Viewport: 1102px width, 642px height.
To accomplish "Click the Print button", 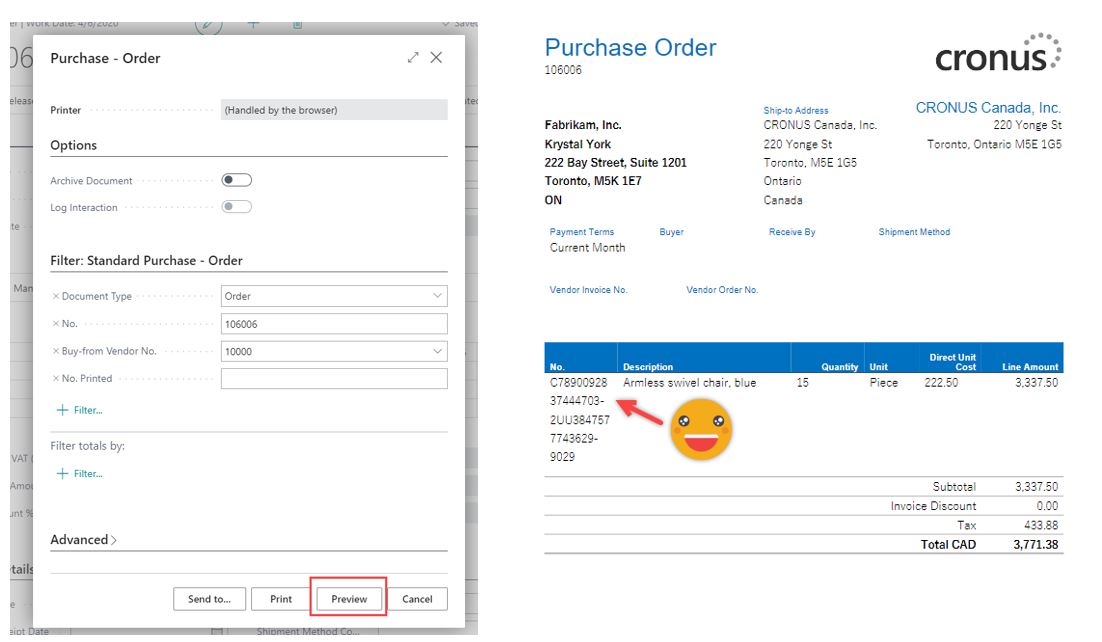I will coord(281,599).
